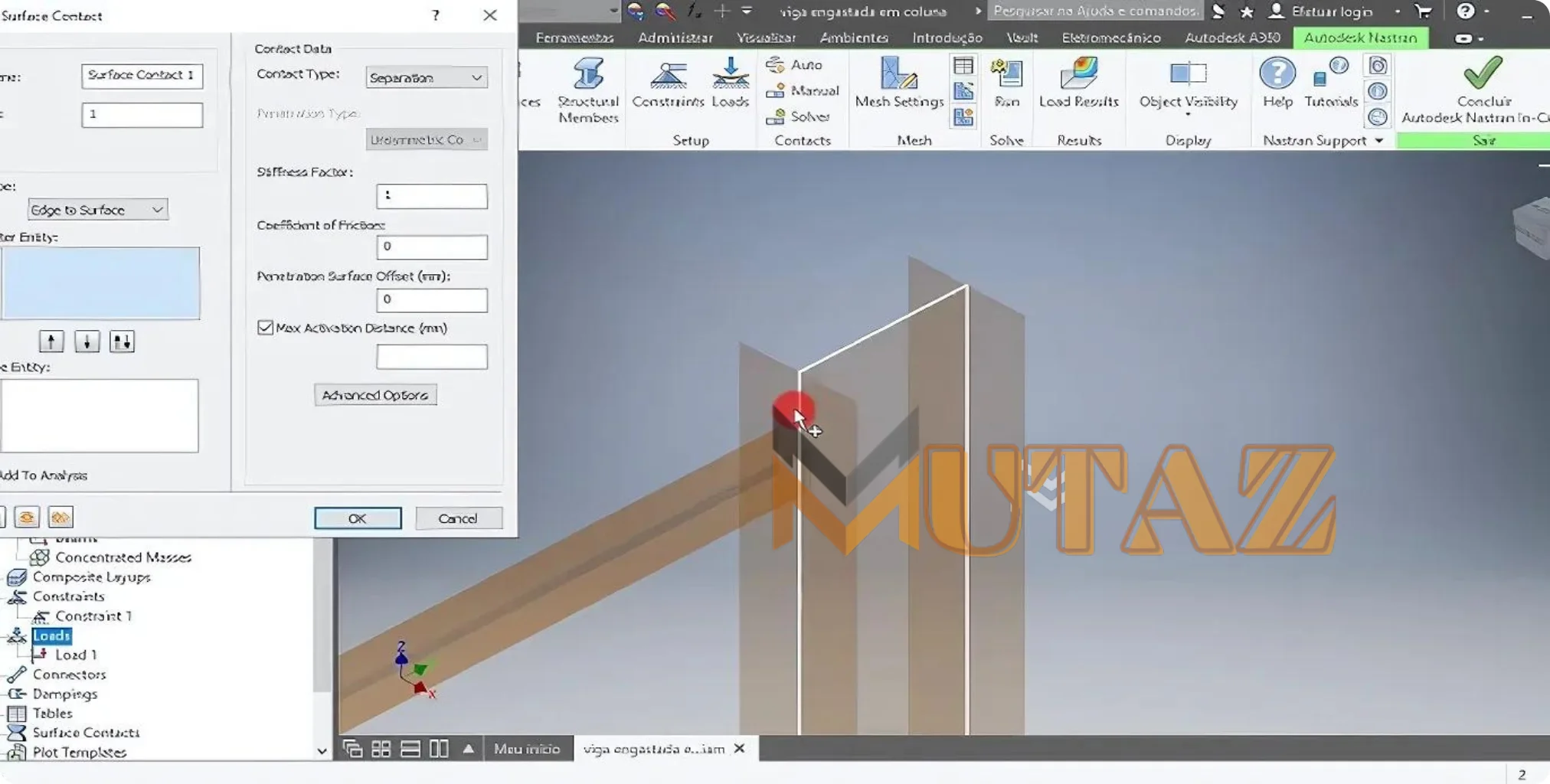Screen dimensions: 1550x784
Task: Expand Object Visibility dropdown arrow
Action: (1188, 115)
